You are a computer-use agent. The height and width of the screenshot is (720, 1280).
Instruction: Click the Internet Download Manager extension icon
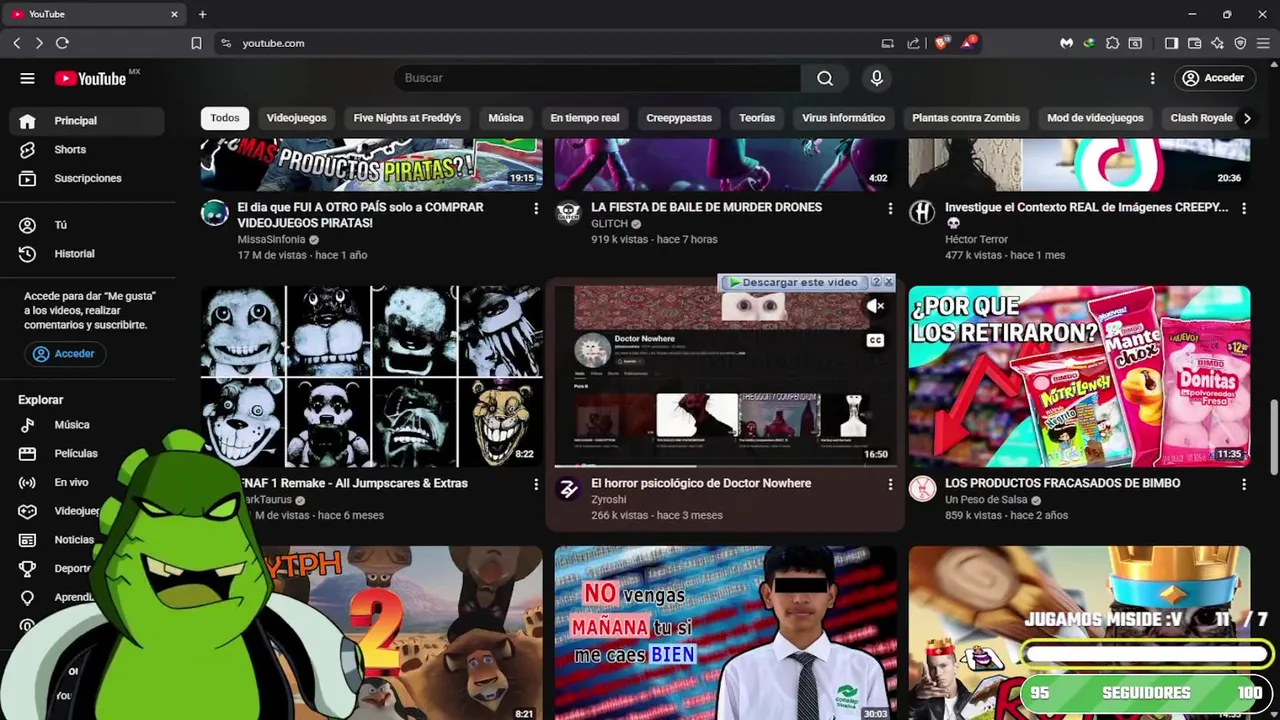1089,43
